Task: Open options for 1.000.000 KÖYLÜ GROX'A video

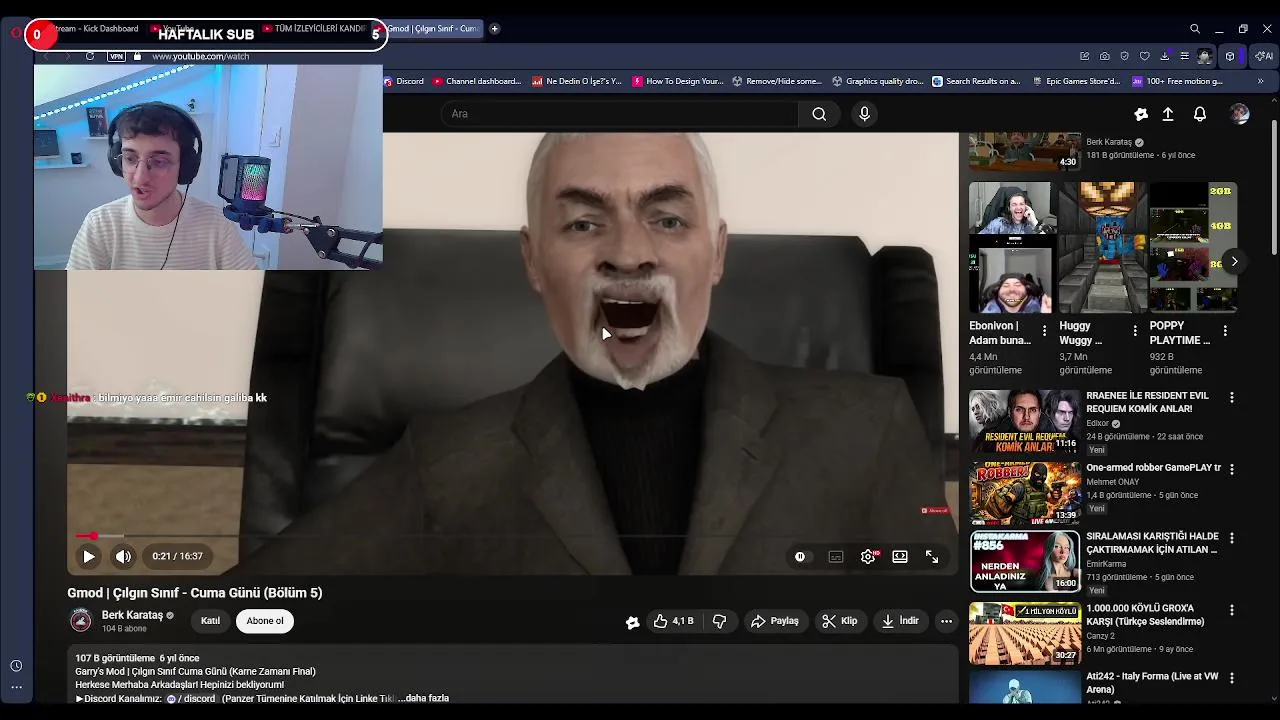Action: click(x=1232, y=610)
